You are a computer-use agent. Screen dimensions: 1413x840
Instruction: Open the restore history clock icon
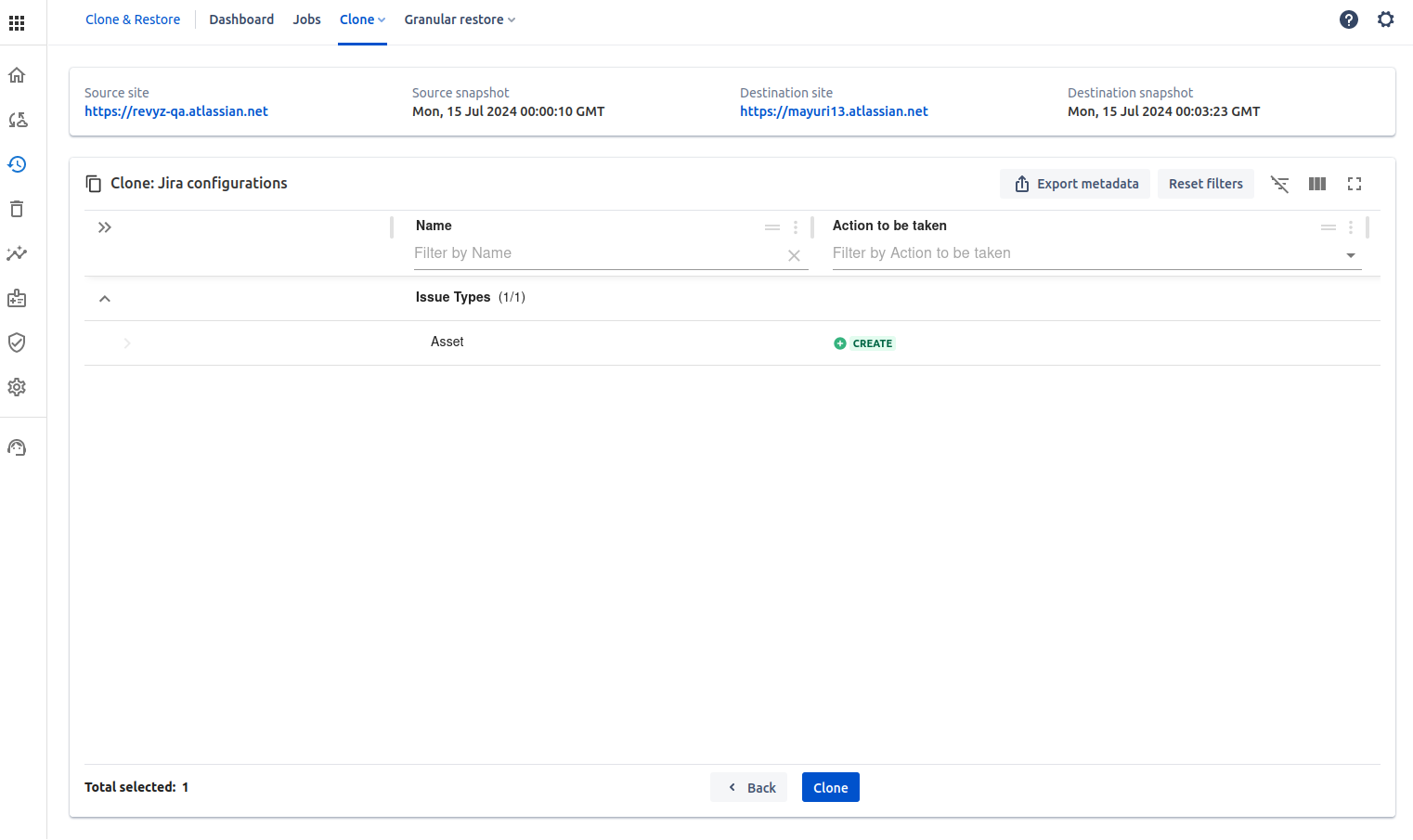click(x=17, y=164)
